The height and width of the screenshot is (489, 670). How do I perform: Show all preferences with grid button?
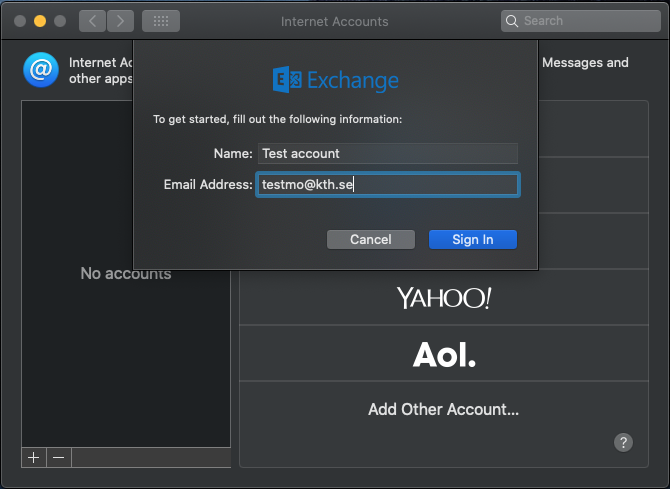pos(161,20)
